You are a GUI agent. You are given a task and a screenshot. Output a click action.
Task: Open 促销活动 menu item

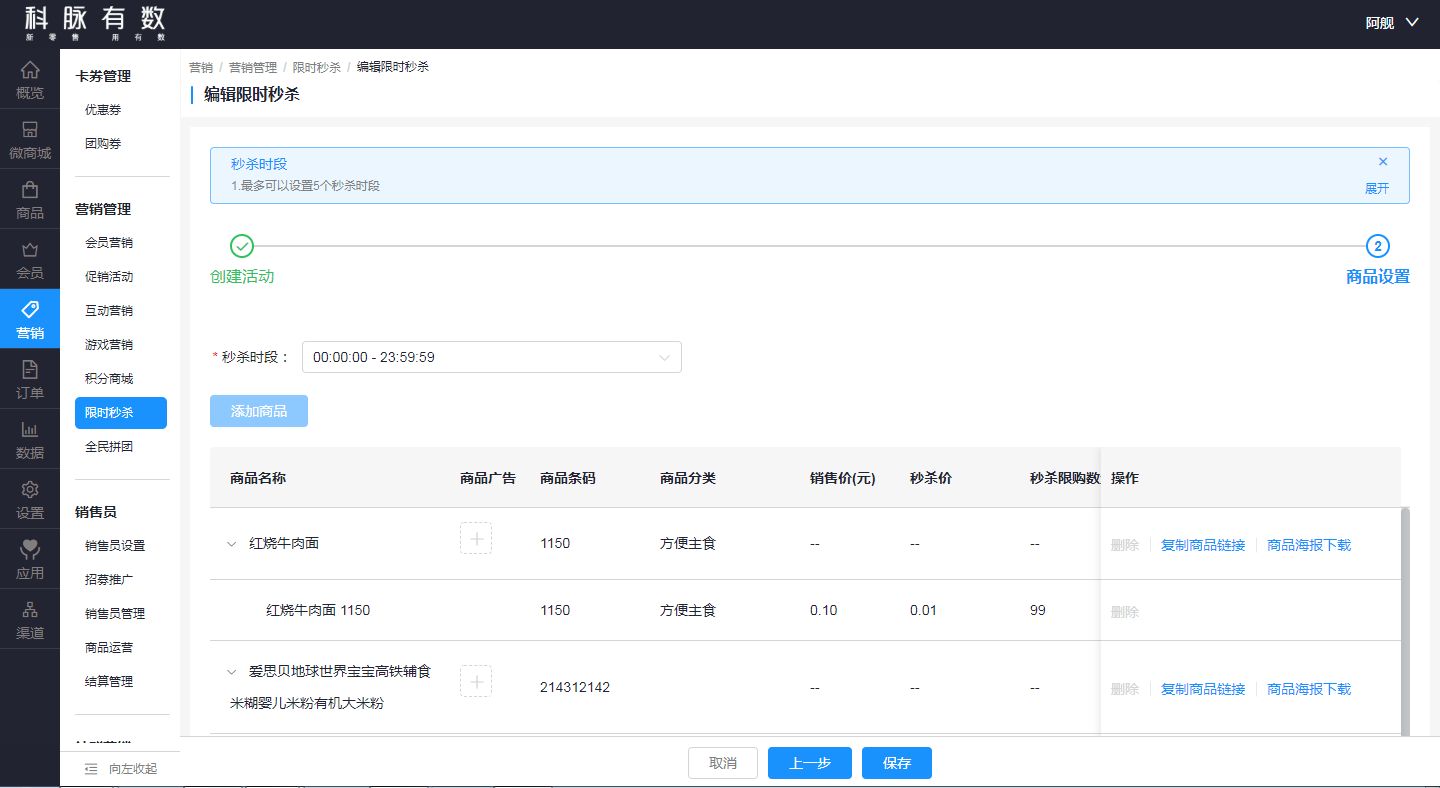tap(109, 277)
